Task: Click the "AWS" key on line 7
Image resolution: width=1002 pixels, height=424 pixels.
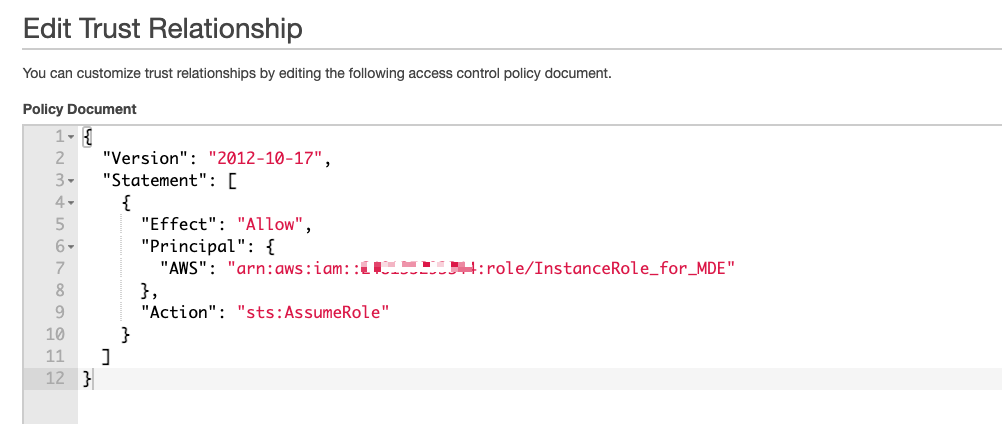Action: coord(184,268)
